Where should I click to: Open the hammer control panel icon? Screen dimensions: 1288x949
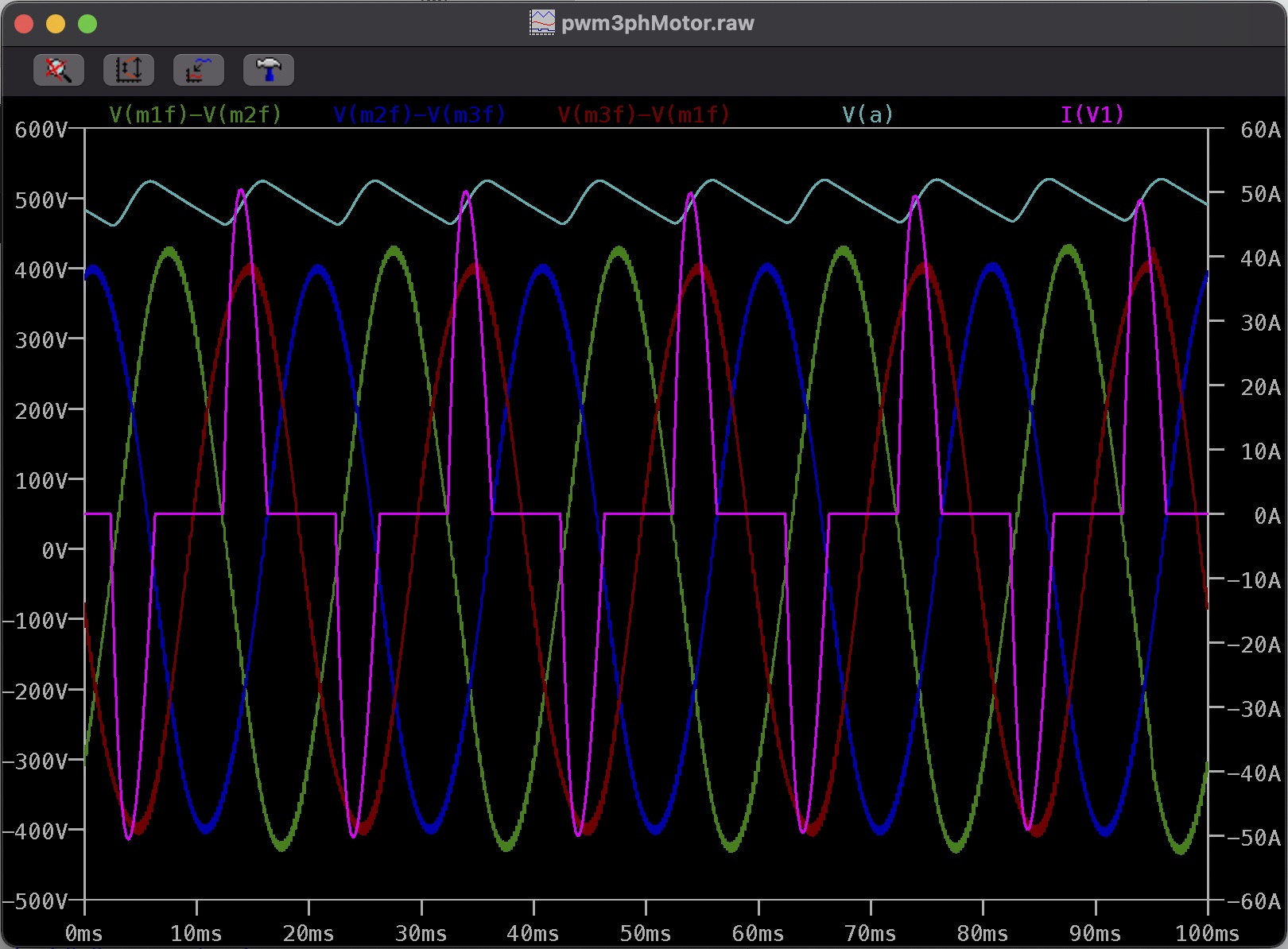(x=268, y=70)
